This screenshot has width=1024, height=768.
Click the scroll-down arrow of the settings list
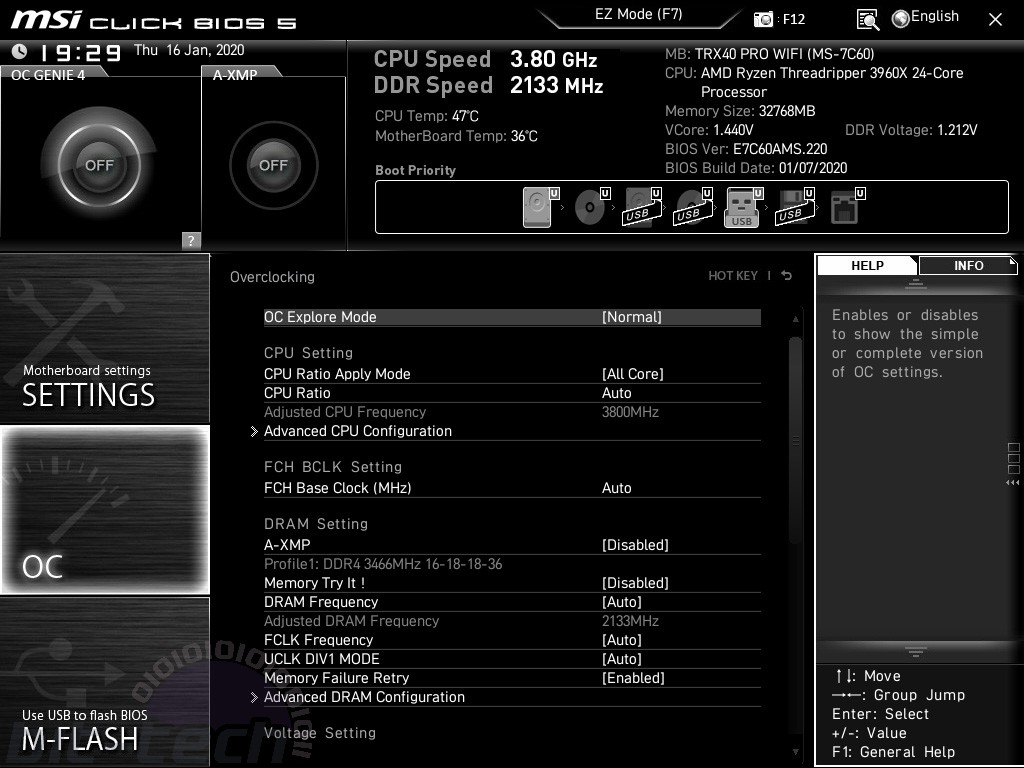(x=795, y=752)
